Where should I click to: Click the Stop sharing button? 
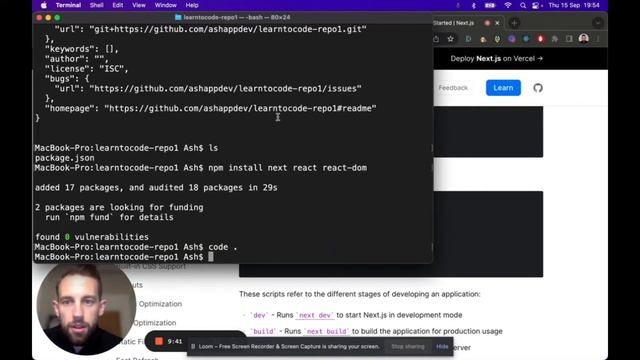(x=408, y=347)
